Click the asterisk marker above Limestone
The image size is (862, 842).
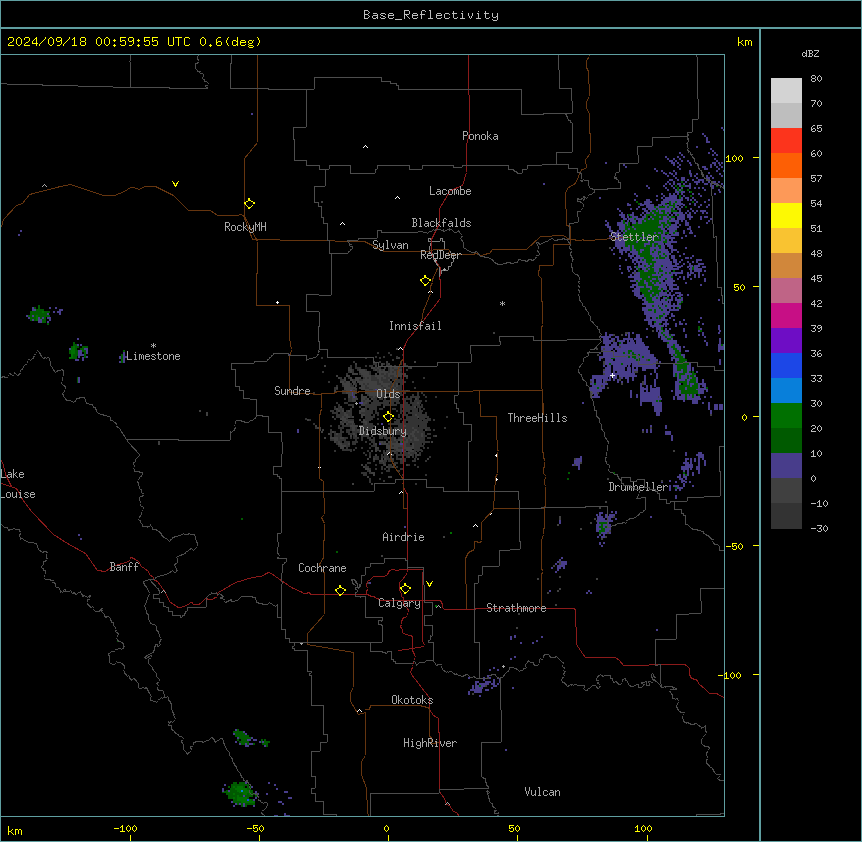(153, 346)
